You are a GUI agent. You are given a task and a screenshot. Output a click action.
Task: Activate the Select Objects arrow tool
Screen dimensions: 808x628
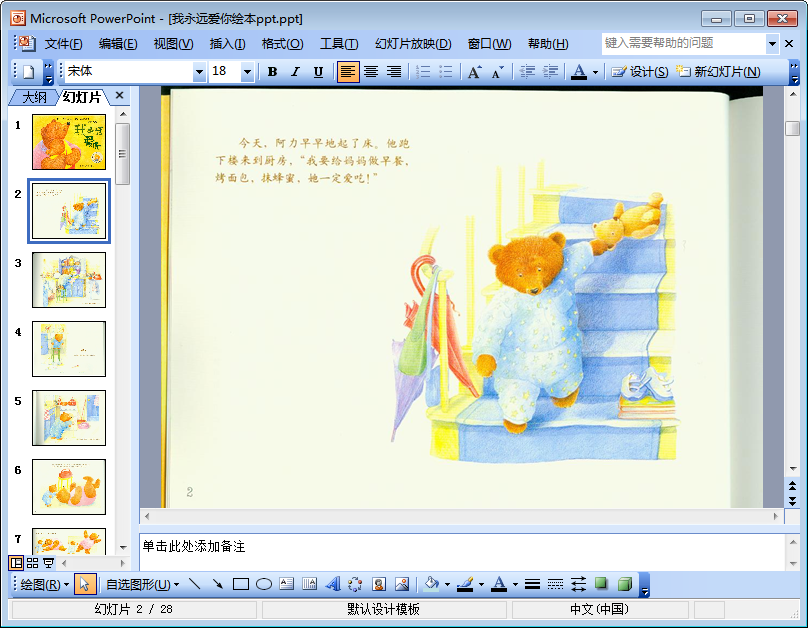[85, 584]
